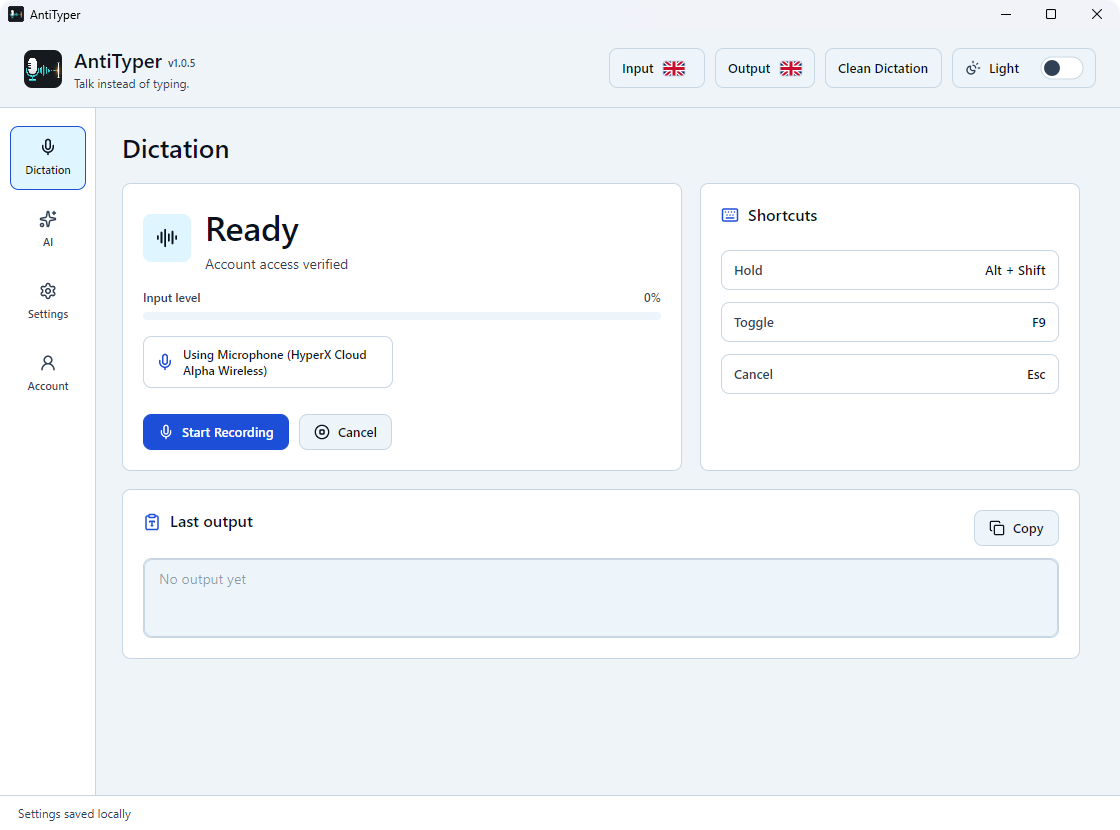This screenshot has width=1120, height=830.
Task: Click the Input level progress bar
Action: tap(401, 316)
